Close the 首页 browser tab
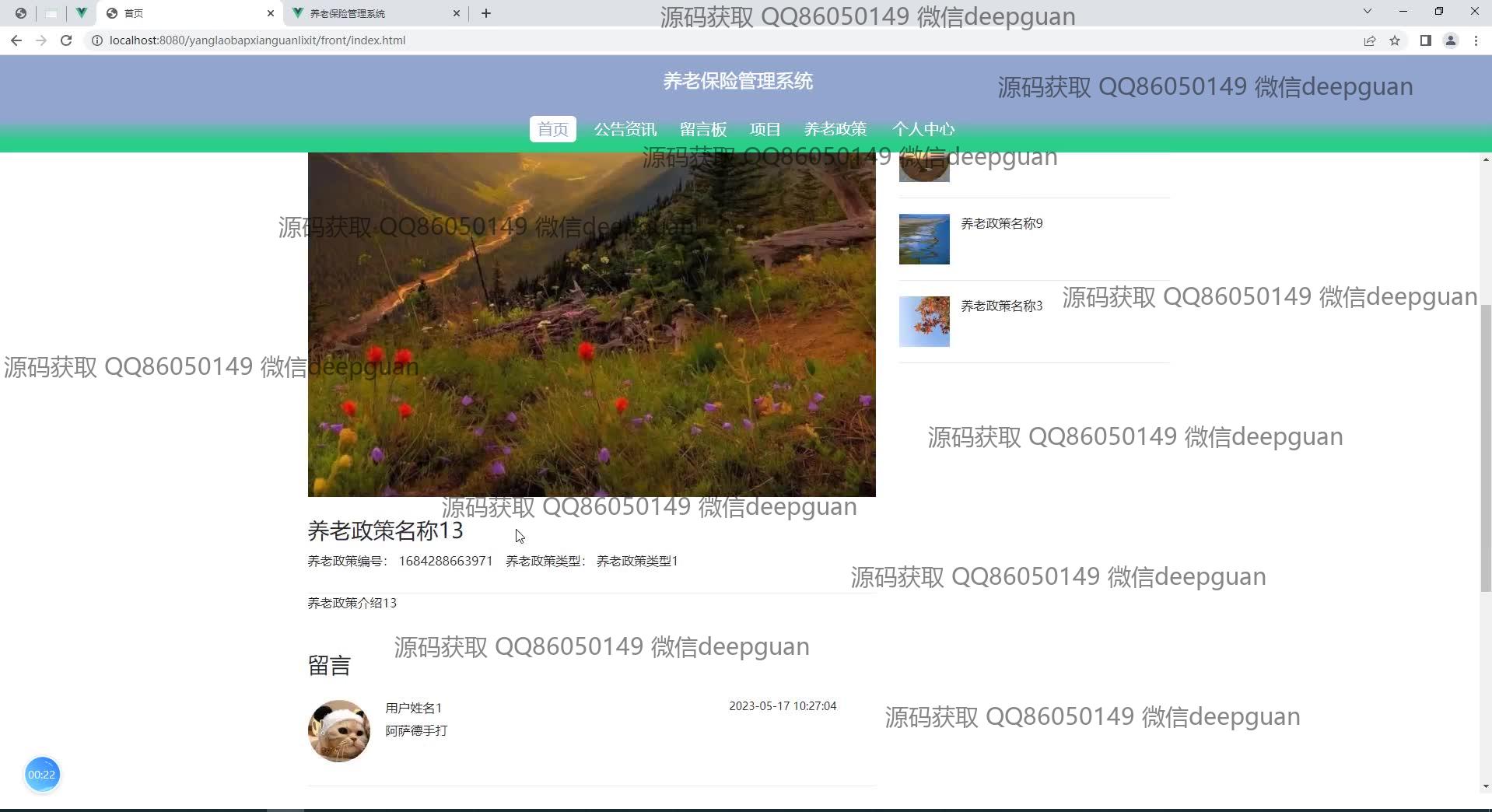 click(x=270, y=13)
